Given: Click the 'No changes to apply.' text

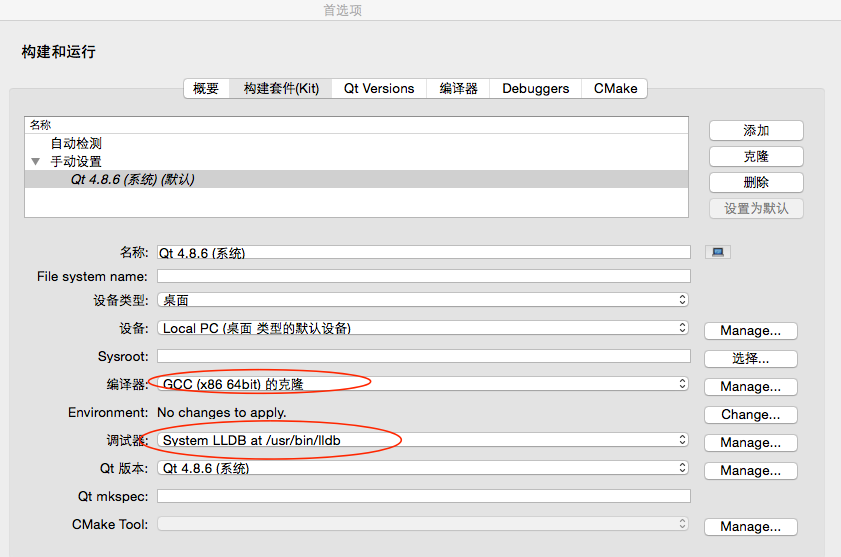Looking at the screenshot, I should click(x=222, y=412).
